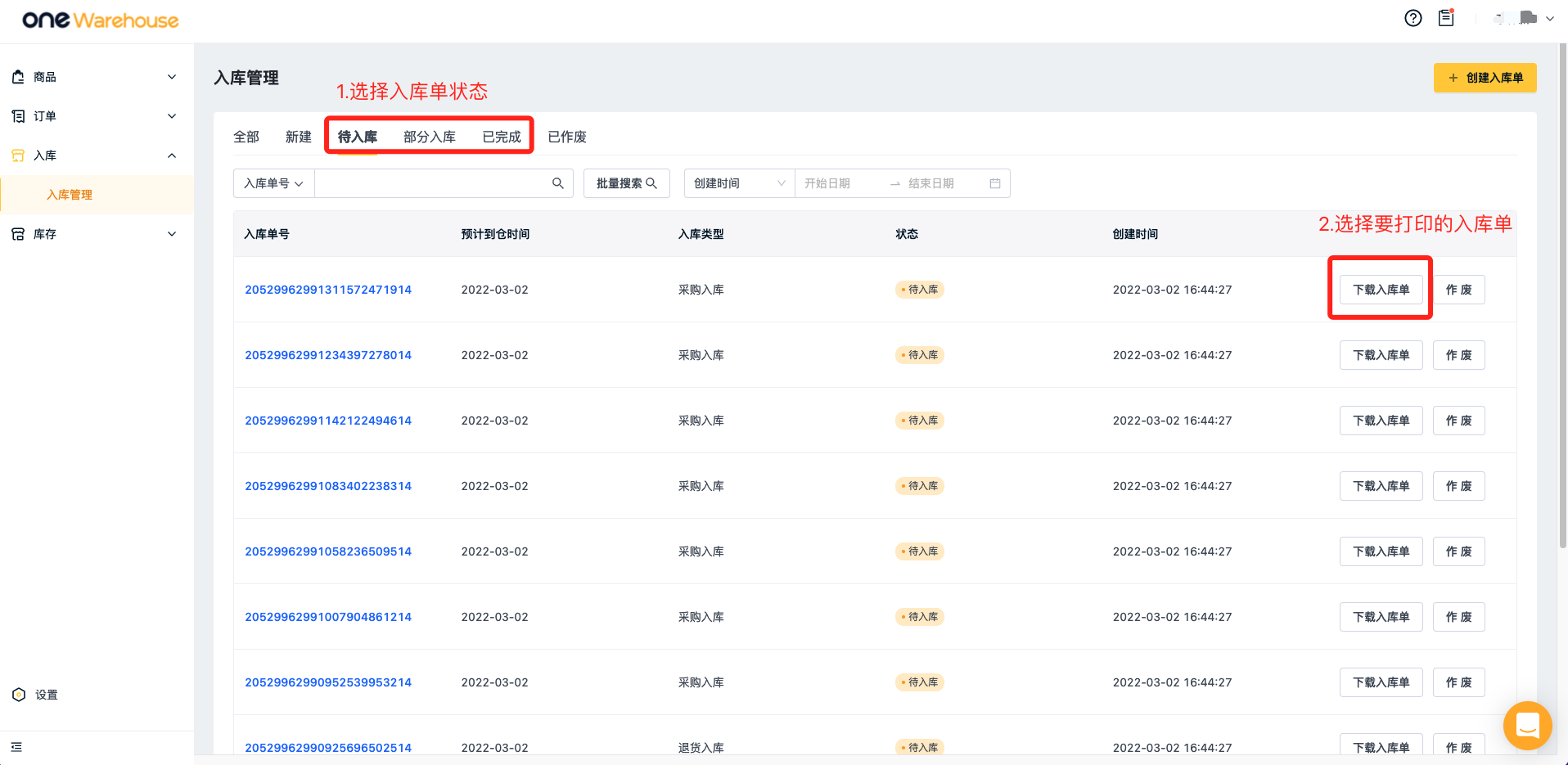Screen dimensions: 1568x765
Task: Focus the inbound order number search field
Action: tap(433, 183)
